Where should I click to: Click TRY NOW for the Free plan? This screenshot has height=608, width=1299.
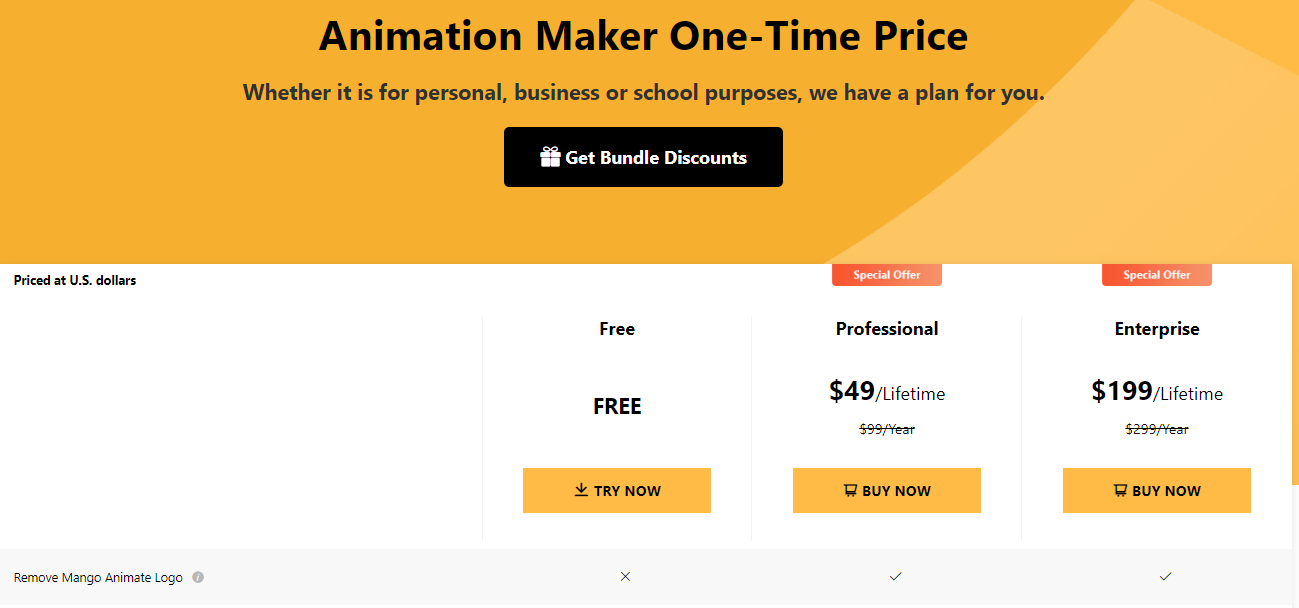coord(617,490)
